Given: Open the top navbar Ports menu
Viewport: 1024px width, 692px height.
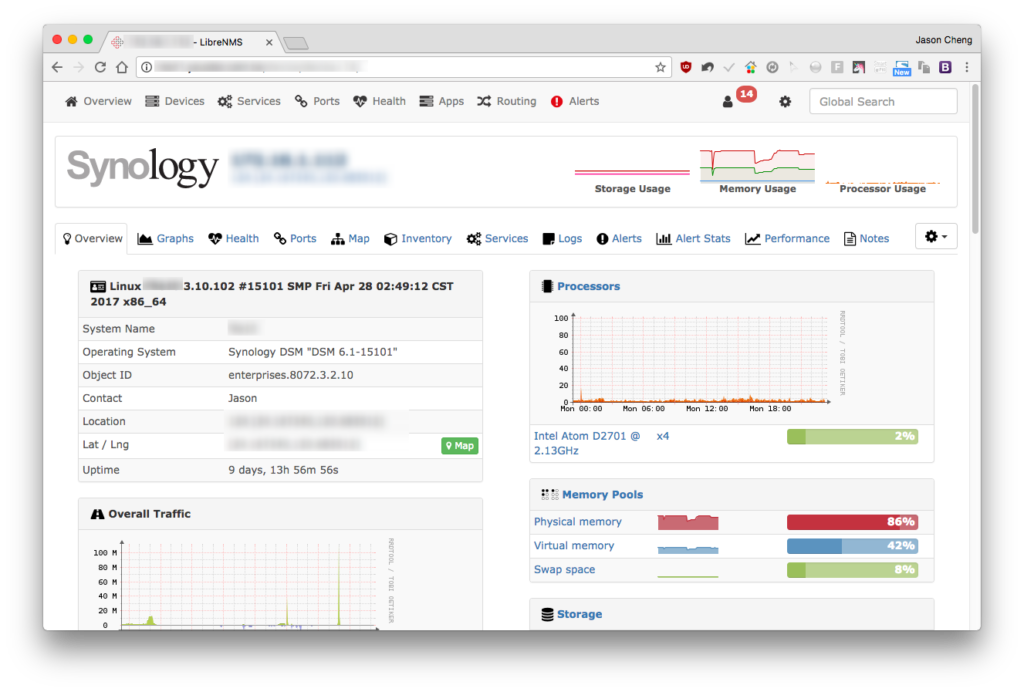Looking at the screenshot, I should [317, 101].
